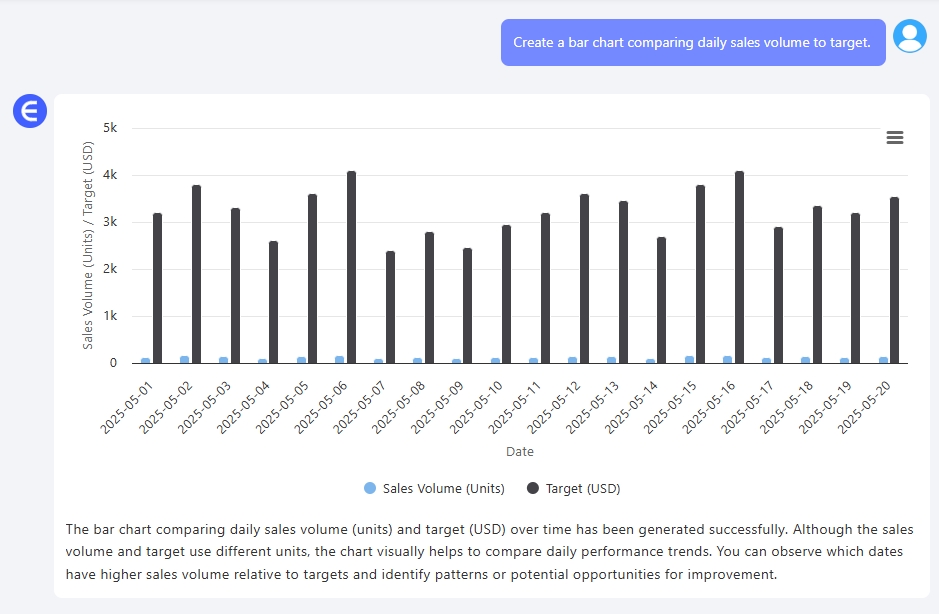
Task: Click the Target bar for 2025-05-12
Action: pyautogui.click(x=584, y=278)
